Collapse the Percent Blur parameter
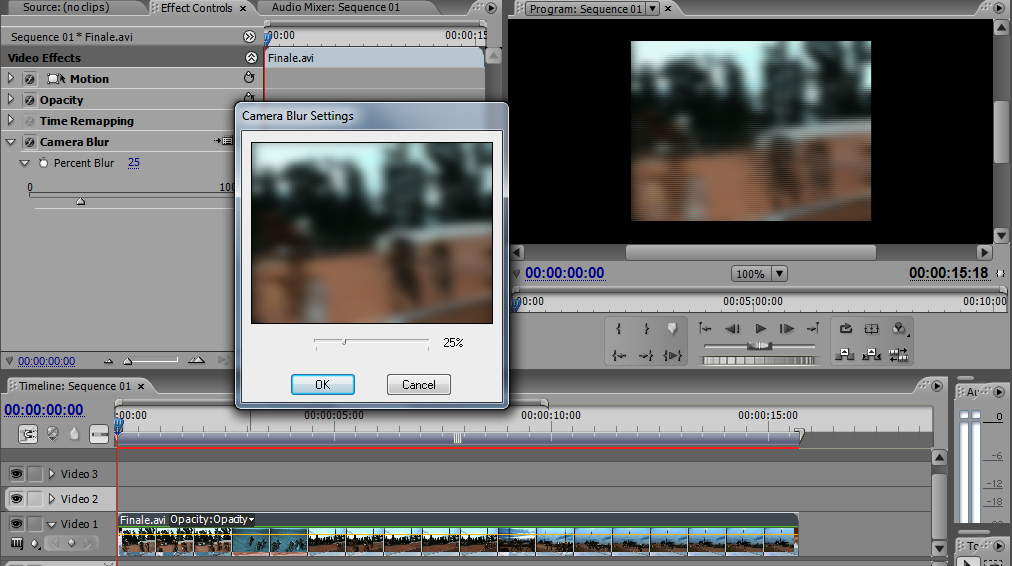 [x=25, y=163]
